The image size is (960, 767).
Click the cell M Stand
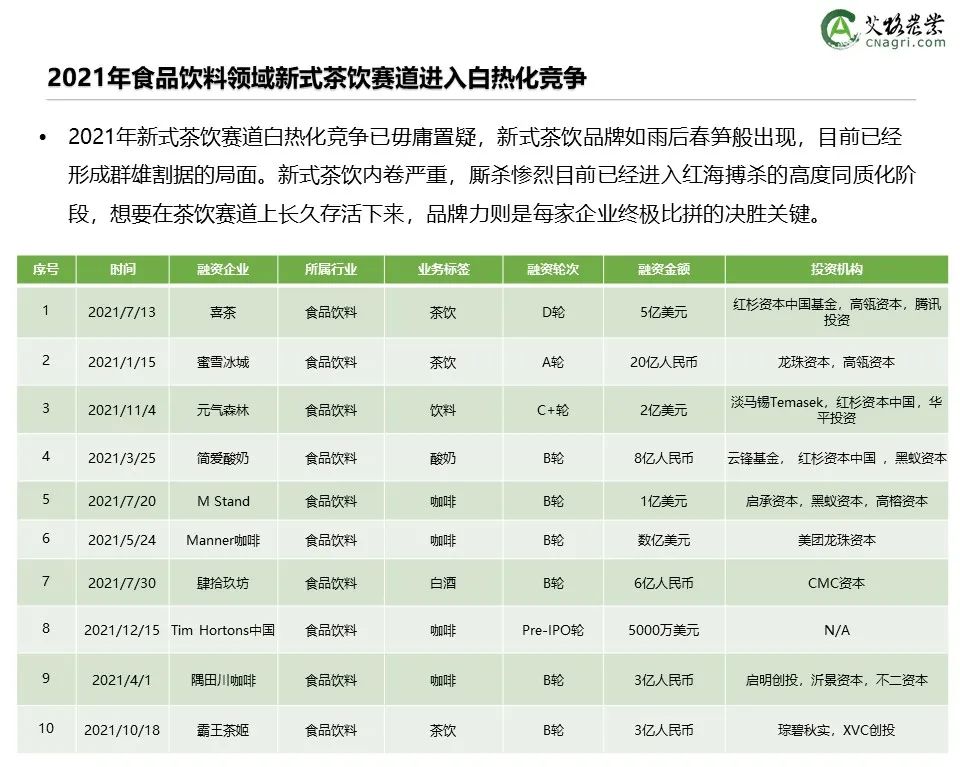[x=223, y=501]
